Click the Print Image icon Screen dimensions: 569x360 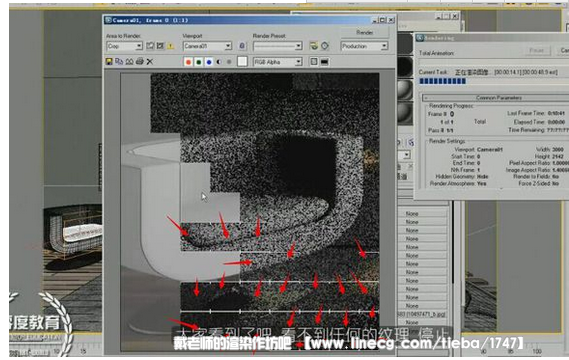(x=140, y=62)
